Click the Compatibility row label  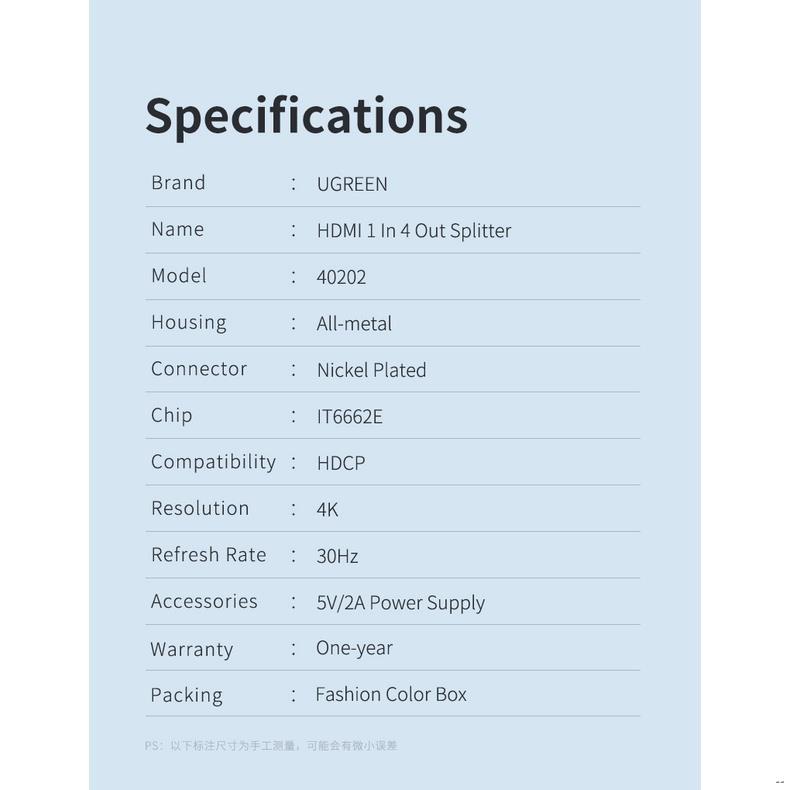(x=213, y=462)
